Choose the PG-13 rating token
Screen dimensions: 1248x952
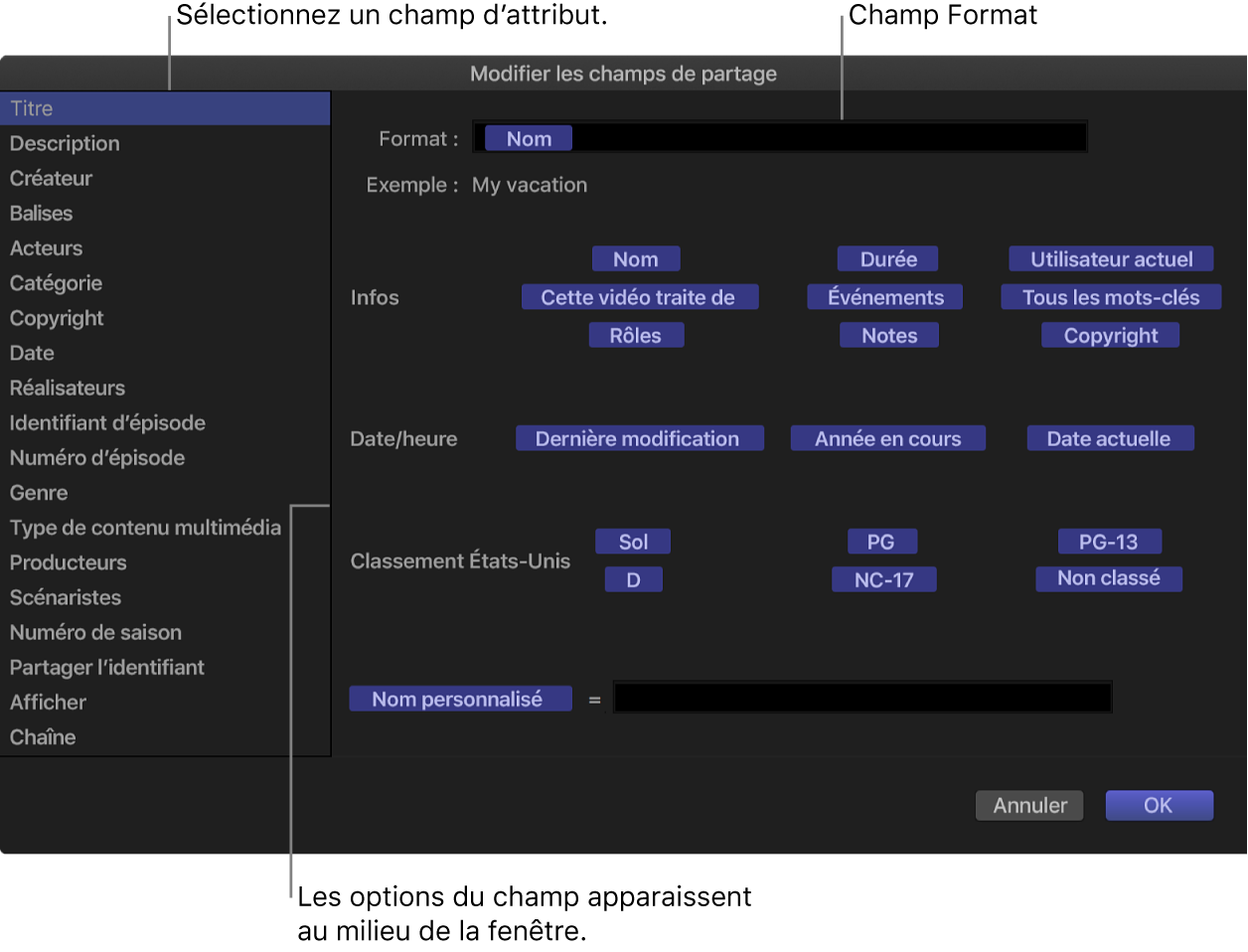[1108, 542]
